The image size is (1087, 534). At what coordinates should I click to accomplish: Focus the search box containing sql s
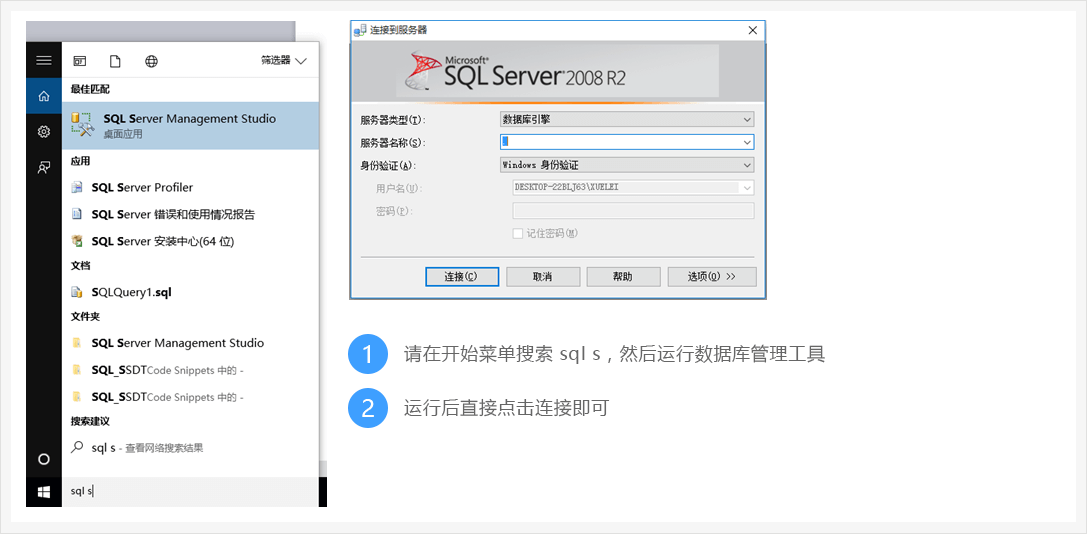pyautogui.click(x=191, y=492)
